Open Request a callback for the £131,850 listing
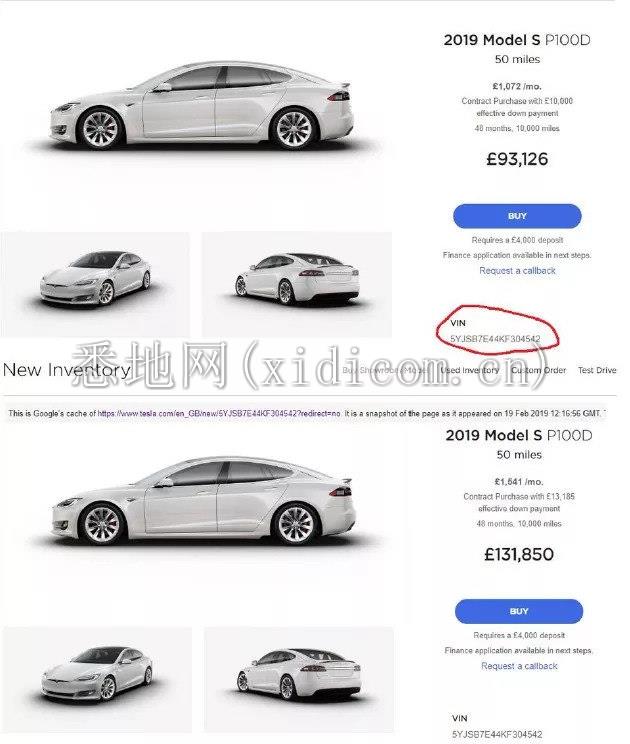The width and height of the screenshot is (630, 744). [519, 666]
